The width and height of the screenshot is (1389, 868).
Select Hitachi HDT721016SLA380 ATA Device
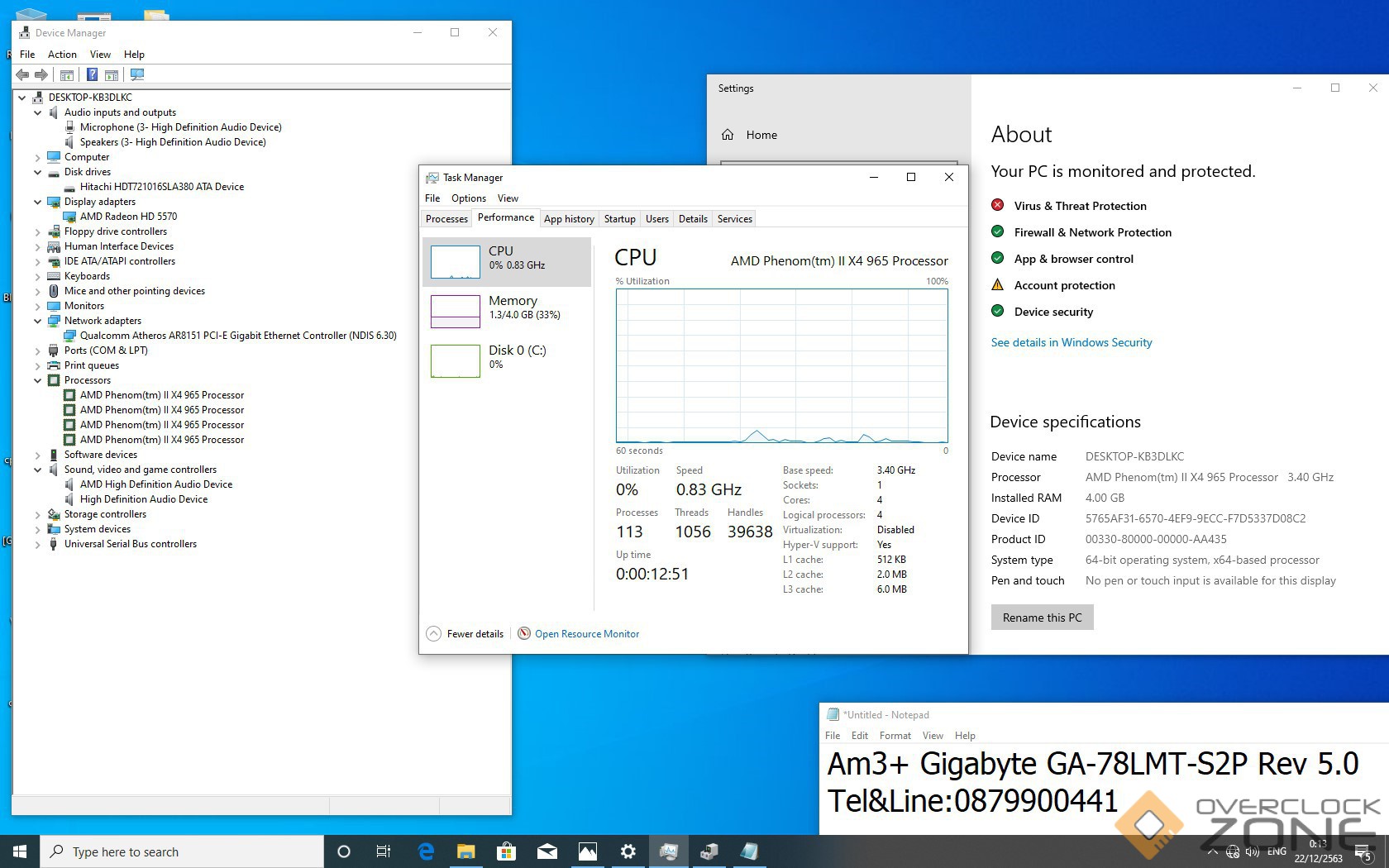[162, 187]
